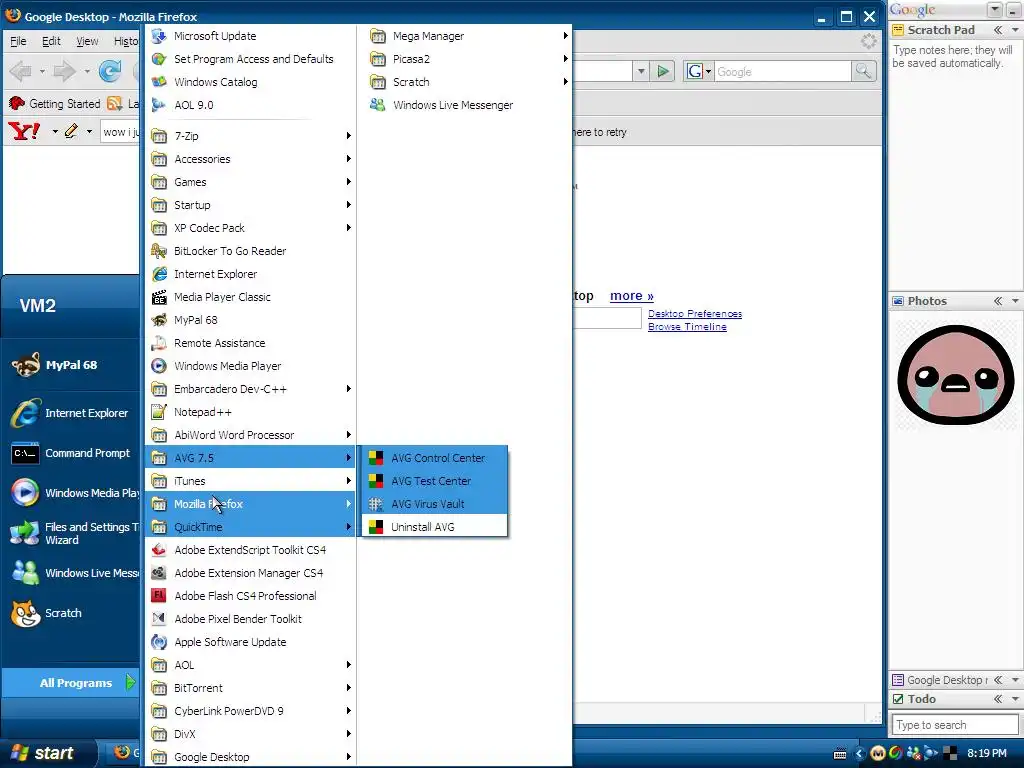Open pinned MyPal 68 in Start menu
The width and height of the screenshot is (1024, 768).
click(71, 365)
